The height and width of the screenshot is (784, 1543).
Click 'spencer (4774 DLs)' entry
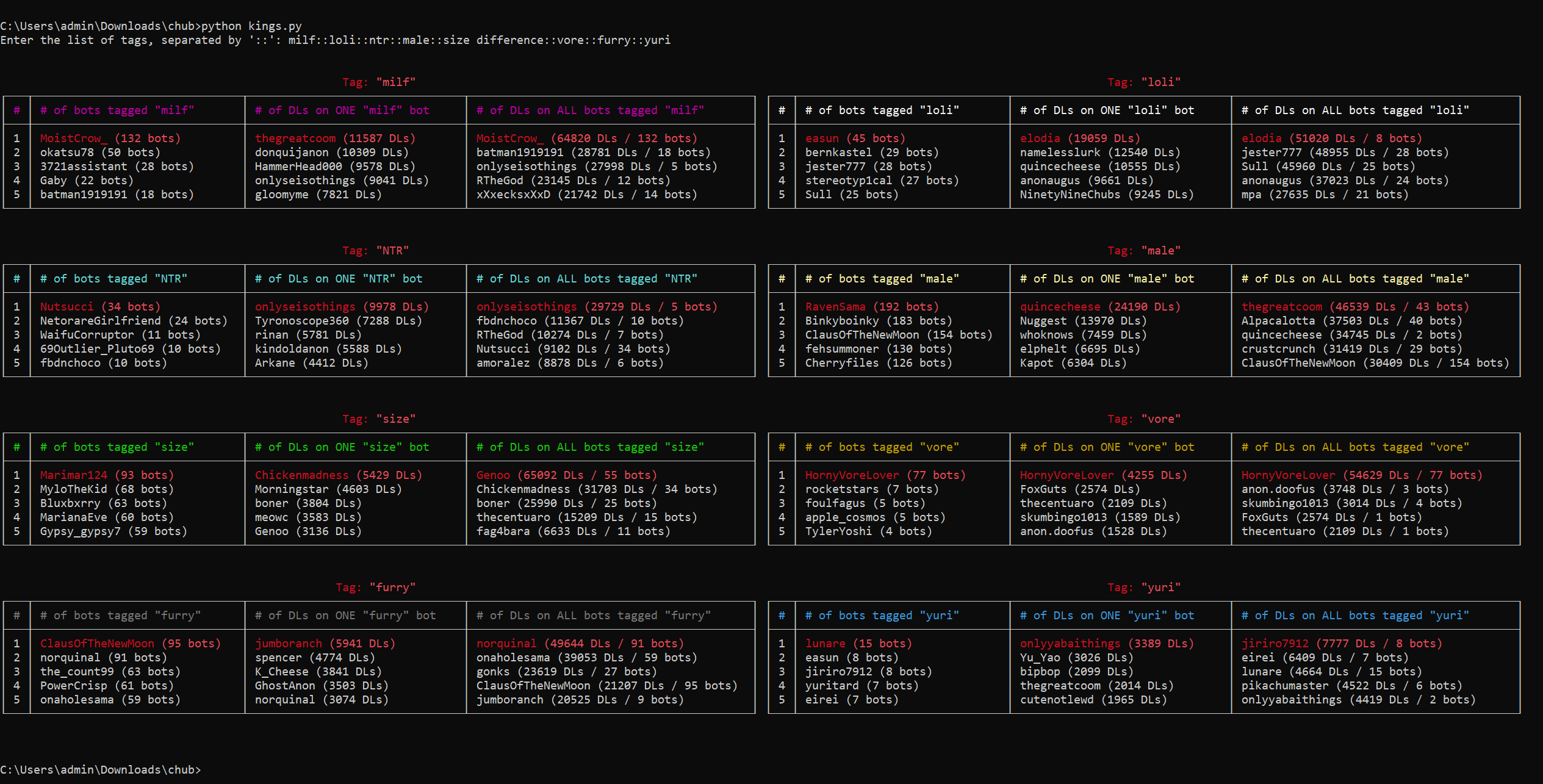(x=315, y=657)
